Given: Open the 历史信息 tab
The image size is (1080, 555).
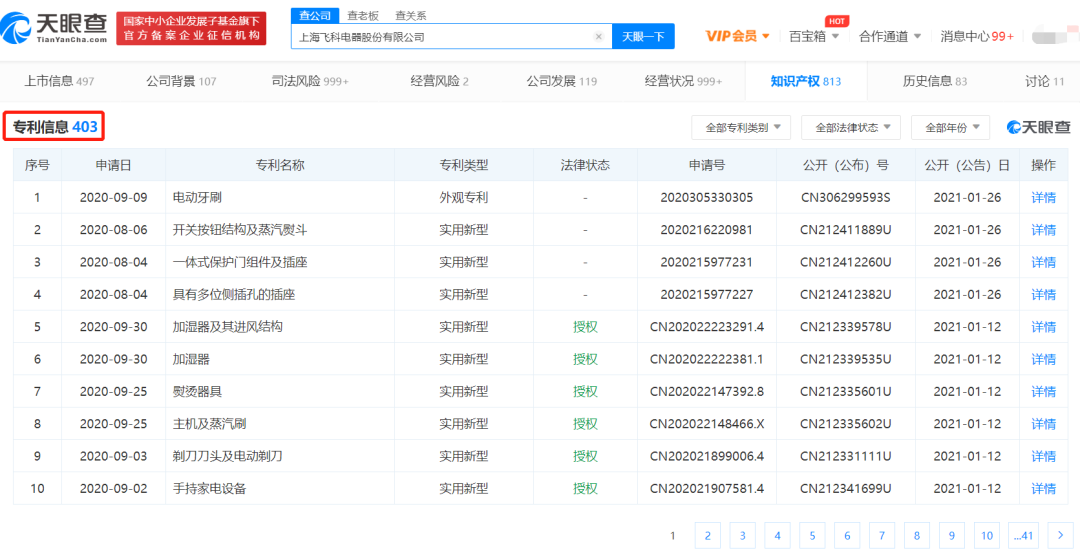Looking at the screenshot, I should coord(935,81).
